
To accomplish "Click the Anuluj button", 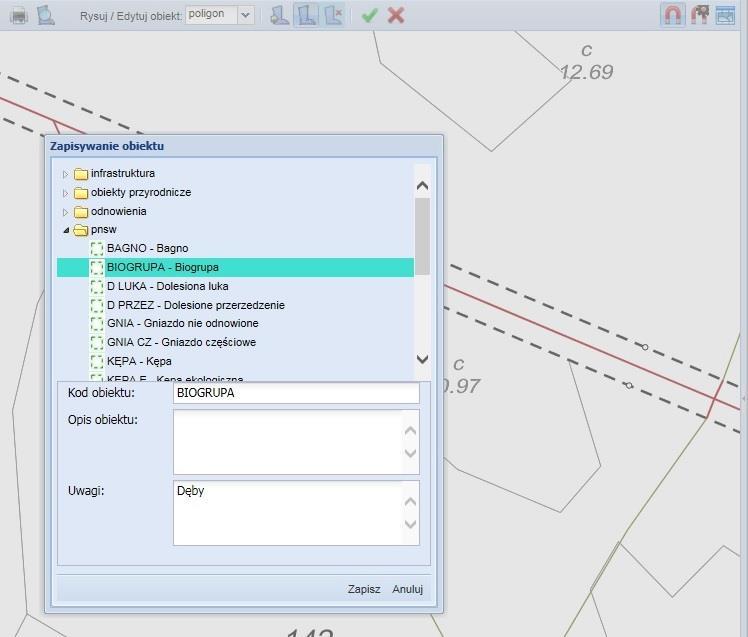I will [407, 589].
